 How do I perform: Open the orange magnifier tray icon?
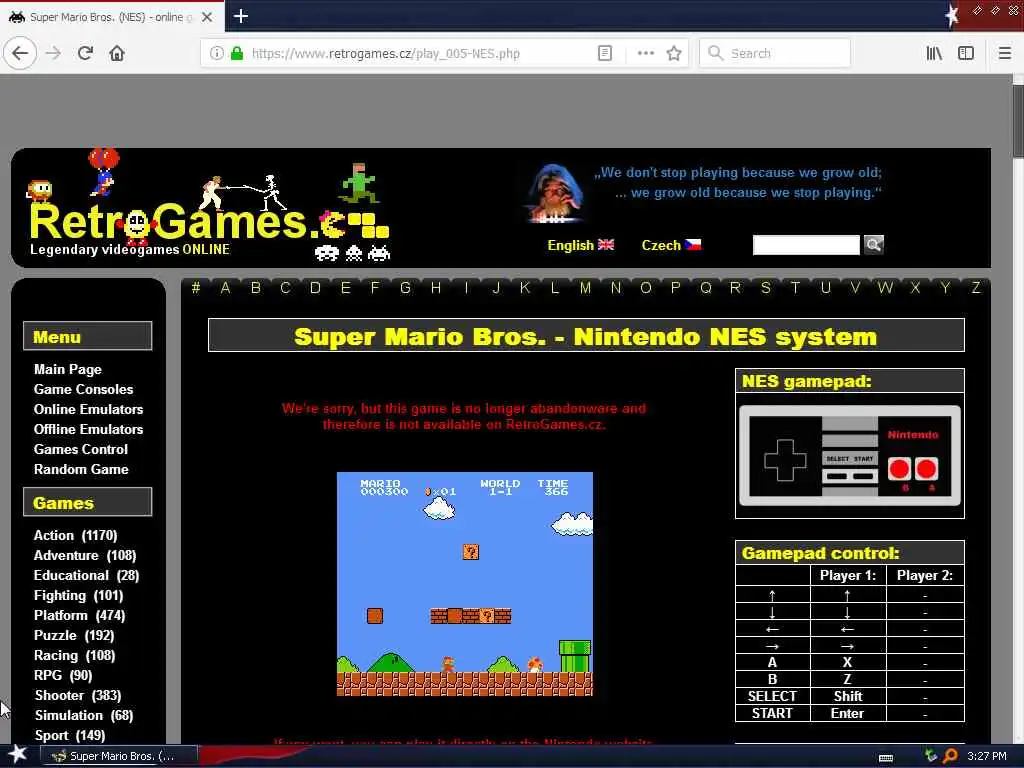(950, 756)
